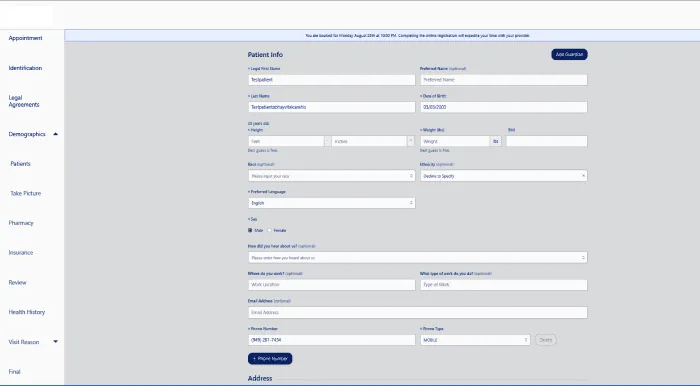Screen dimensions: 700x386
Task: Click the Weight input field
Action: pyautogui.click(x=455, y=141)
